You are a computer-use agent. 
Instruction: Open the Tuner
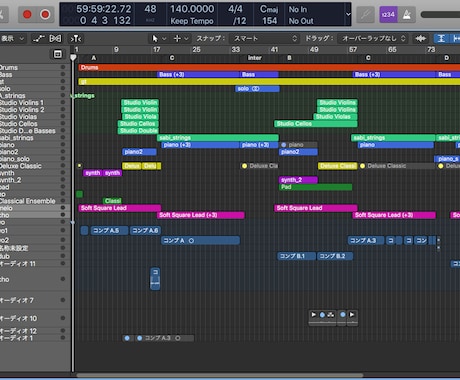(x=366, y=15)
